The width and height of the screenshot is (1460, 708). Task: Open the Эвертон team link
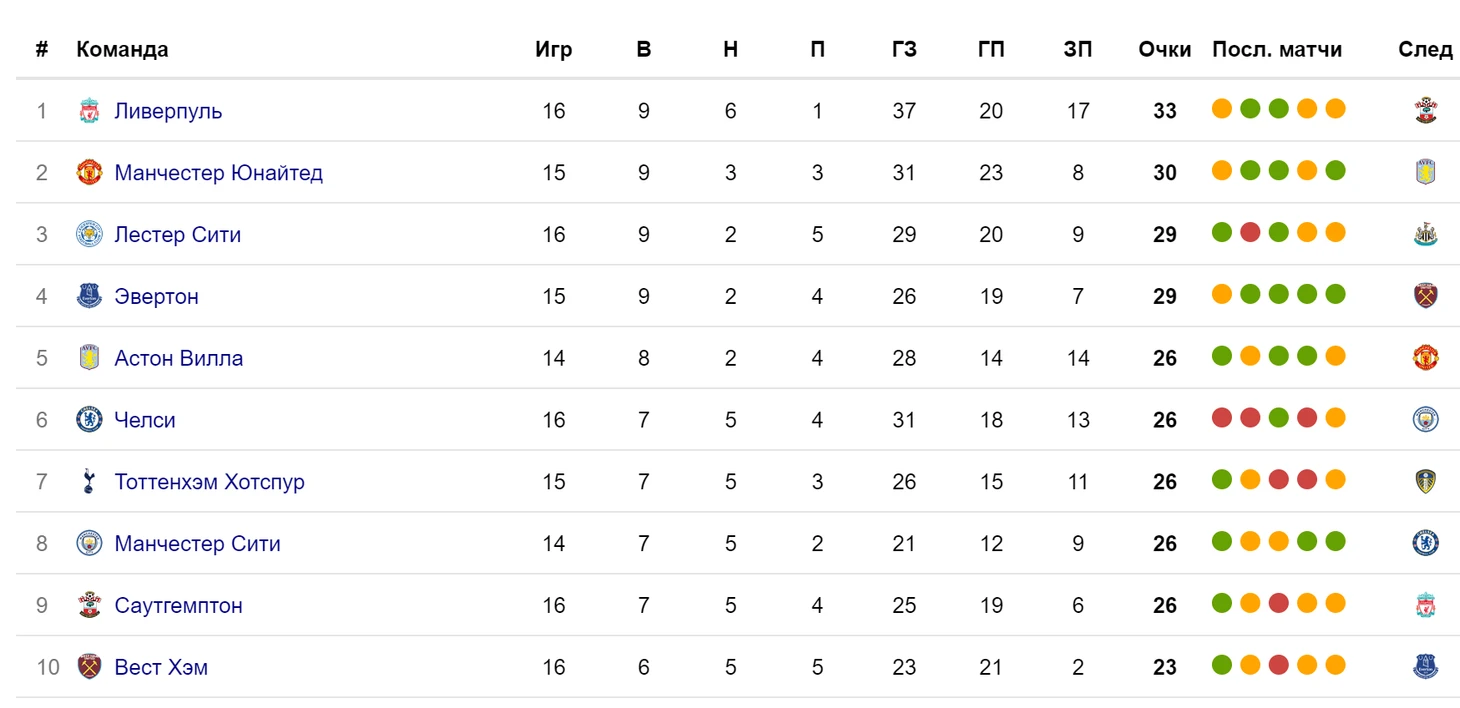click(156, 297)
